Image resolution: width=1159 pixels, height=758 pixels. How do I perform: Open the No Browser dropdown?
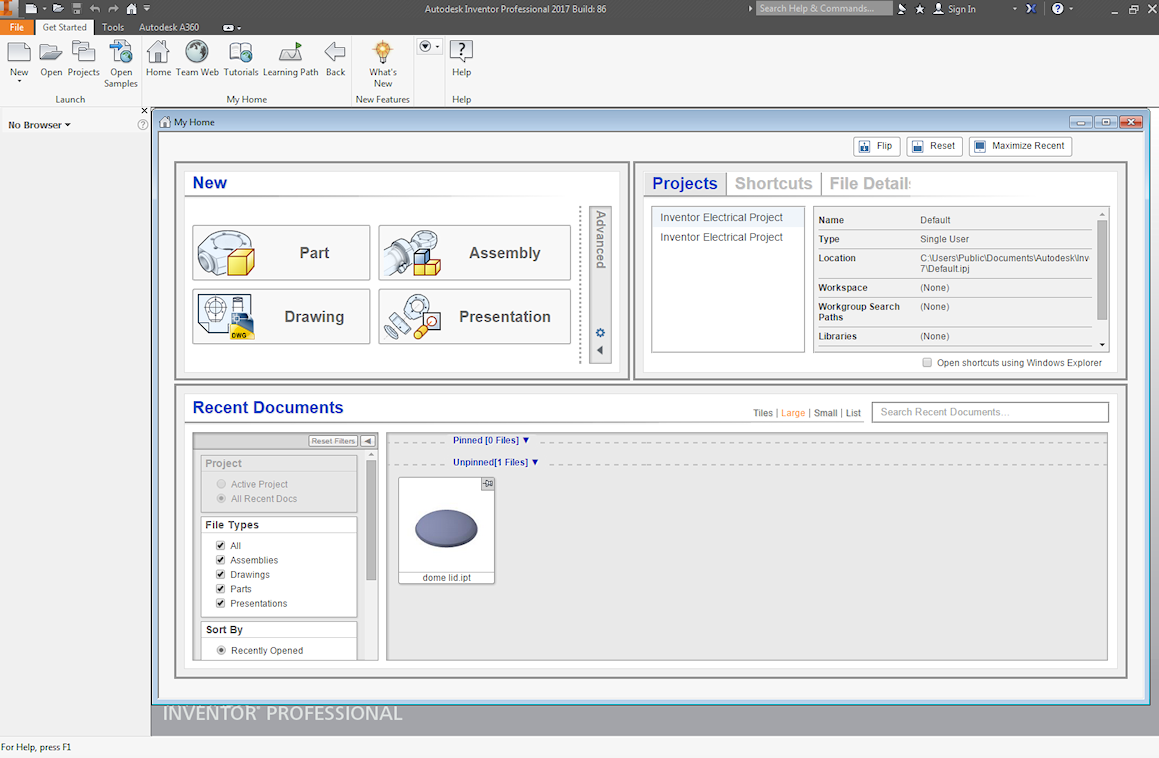coord(39,125)
